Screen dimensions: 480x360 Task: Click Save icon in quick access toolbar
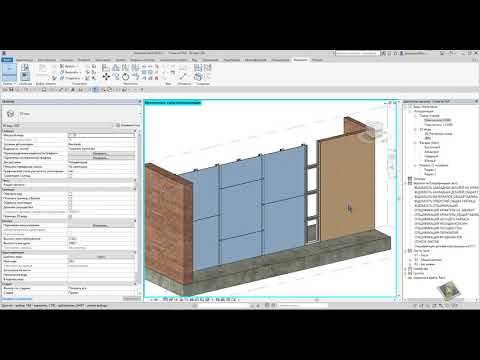(11, 90)
